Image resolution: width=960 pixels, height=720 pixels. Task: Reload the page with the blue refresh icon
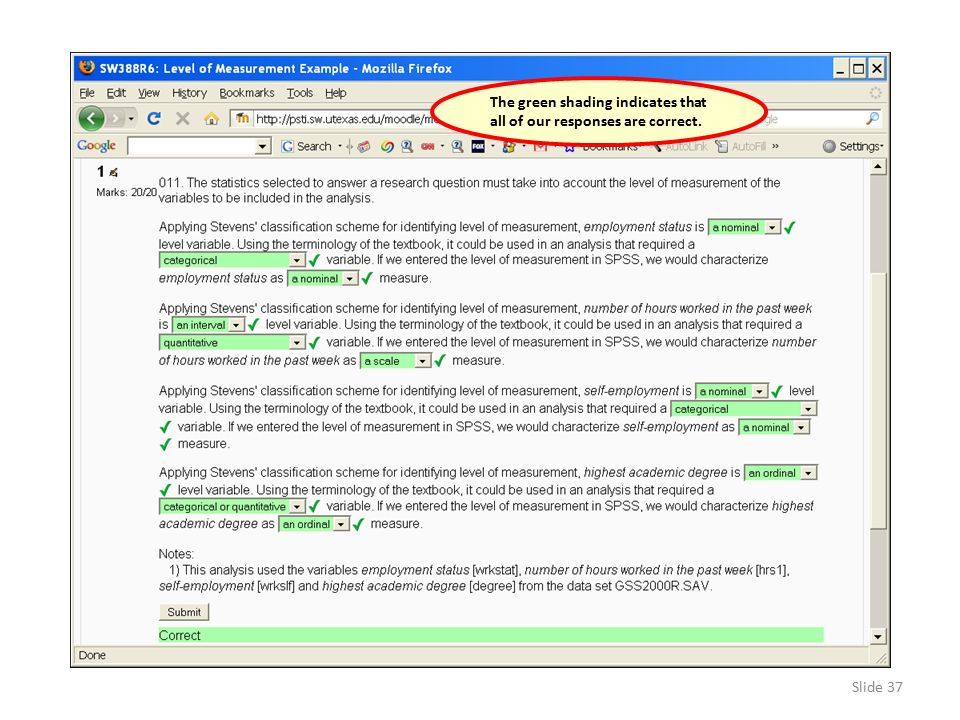[x=154, y=118]
